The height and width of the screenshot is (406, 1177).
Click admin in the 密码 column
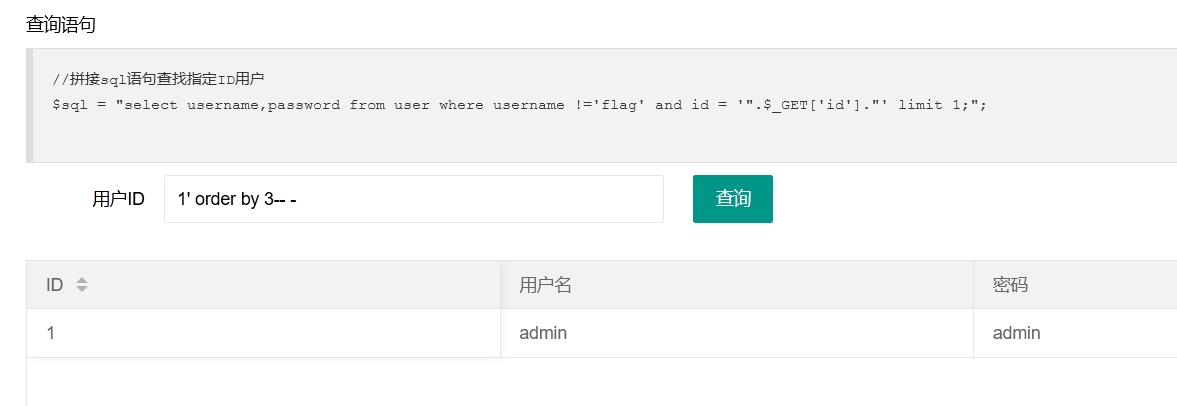point(1016,333)
